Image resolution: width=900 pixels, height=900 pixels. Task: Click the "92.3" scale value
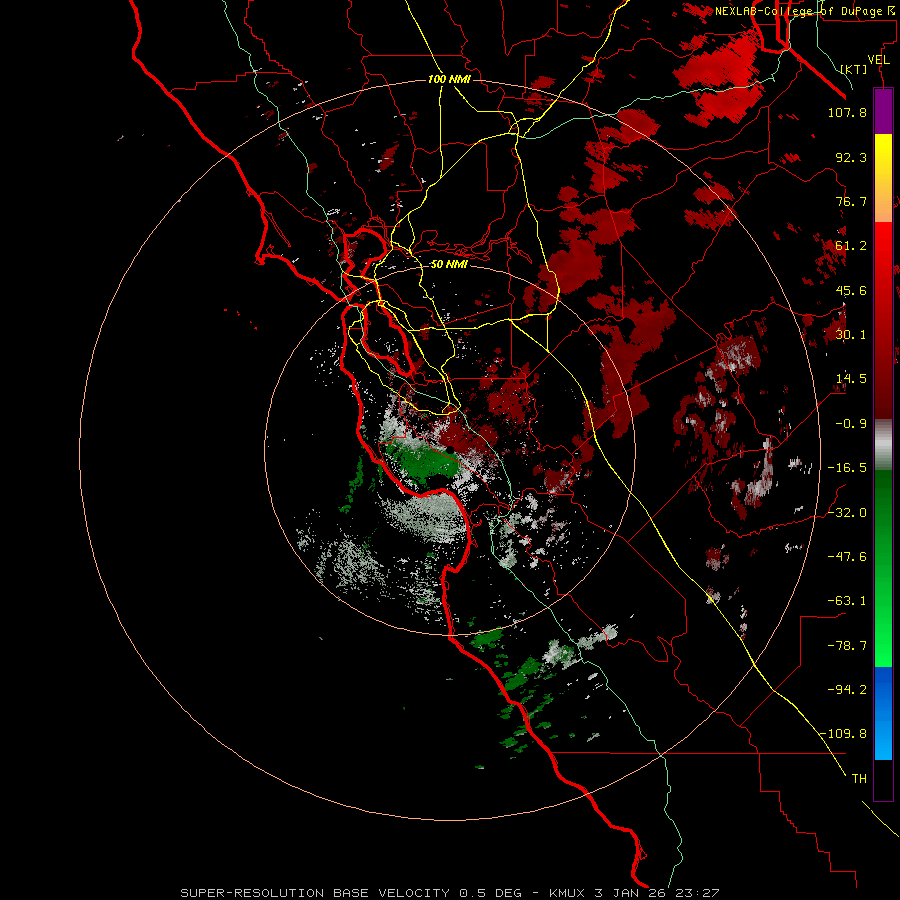pyautogui.click(x=851, y=157)
